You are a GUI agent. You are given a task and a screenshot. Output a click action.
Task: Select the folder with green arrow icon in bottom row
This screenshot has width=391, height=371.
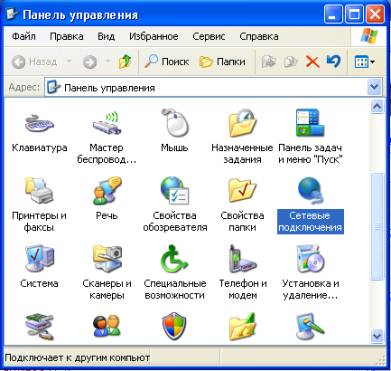(x=242, y=326)
